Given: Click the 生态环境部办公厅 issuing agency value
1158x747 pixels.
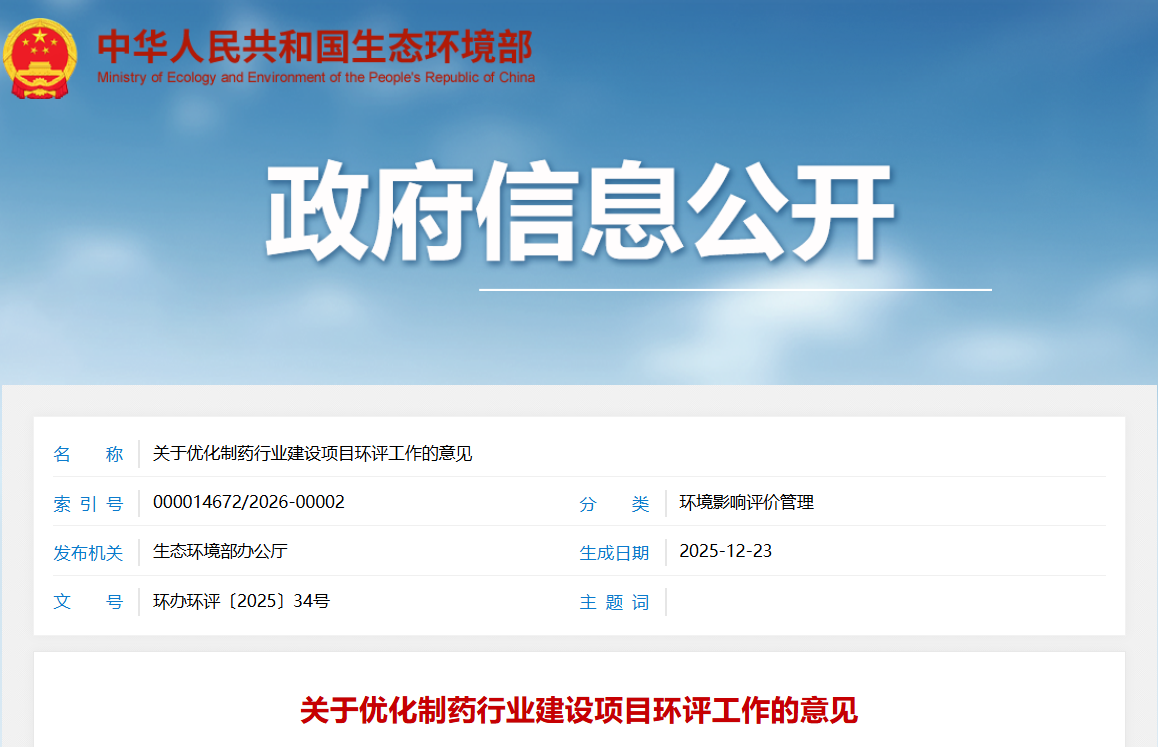Looking at the screenshot, I should [220, 551].
